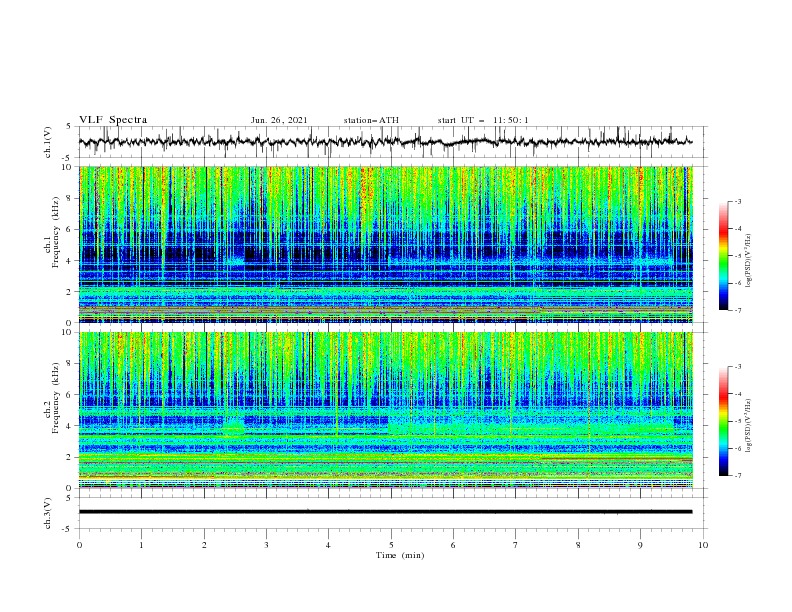Click the log(PSD) label beside ch.2 colorbar
The width and height of the screenshot is (792, 612).
(x=749, y=425)
